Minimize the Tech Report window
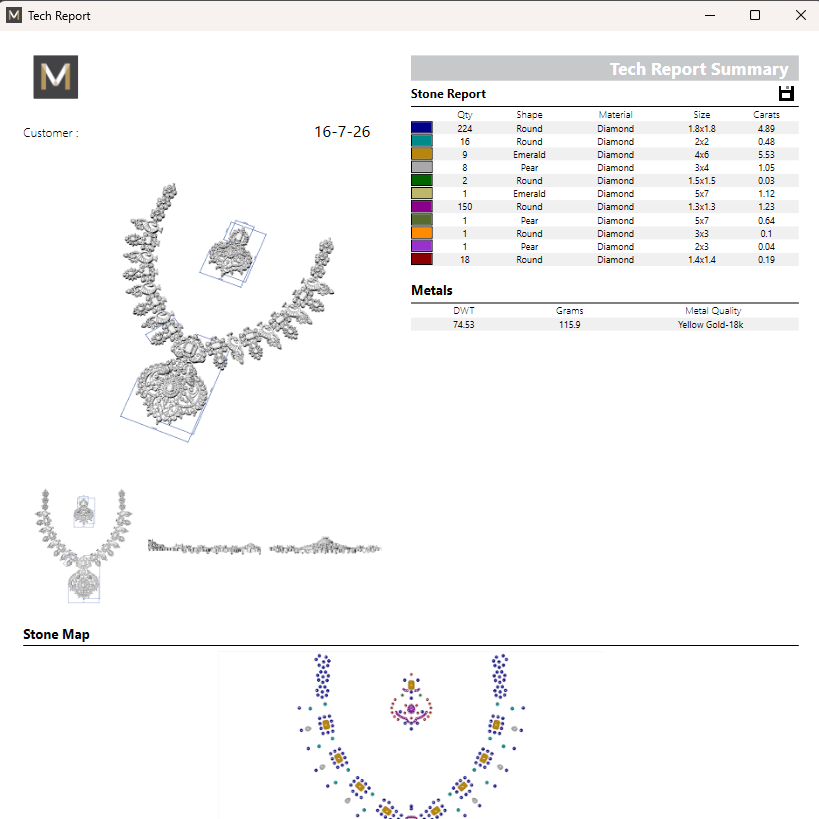This screenshot has width=819, height=819. [710, 15]
